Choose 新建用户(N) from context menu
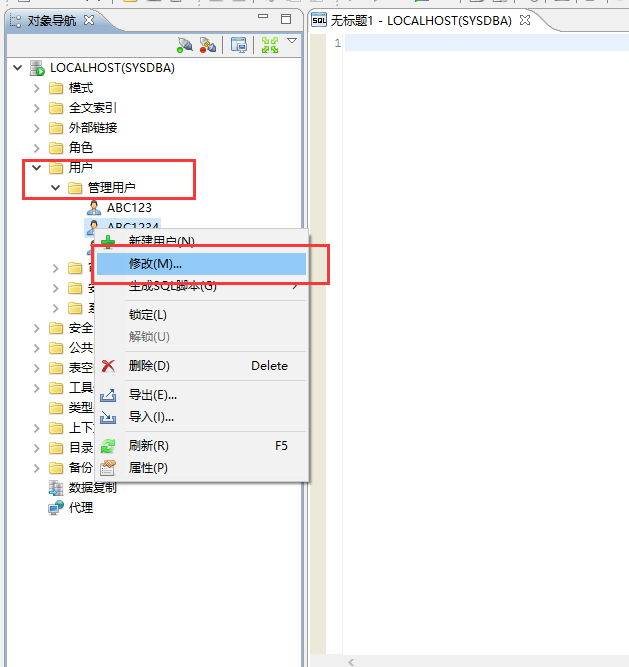 click(201, 241)
